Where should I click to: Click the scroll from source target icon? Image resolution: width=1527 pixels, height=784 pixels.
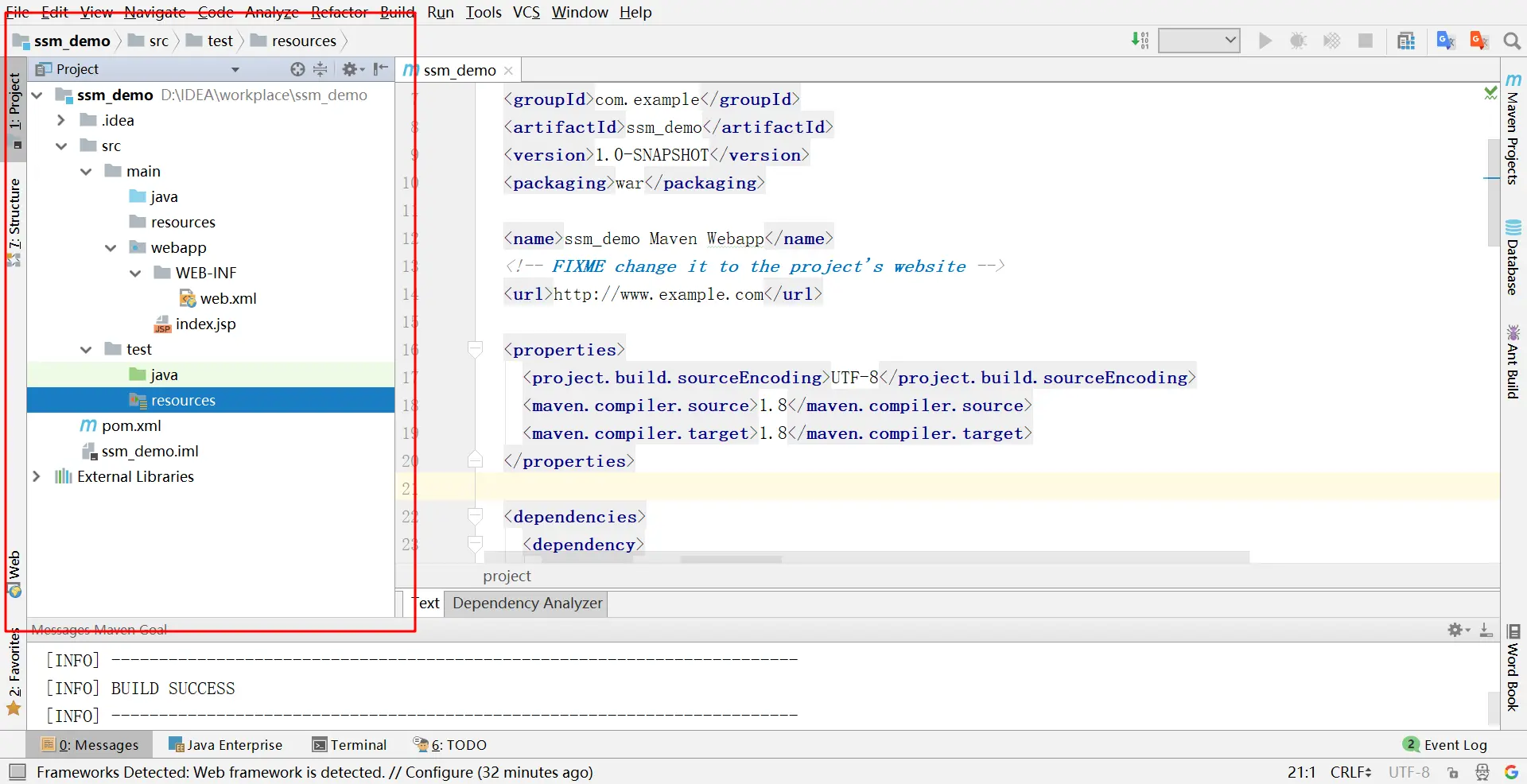pyautogui.click(x=297, y=69)
